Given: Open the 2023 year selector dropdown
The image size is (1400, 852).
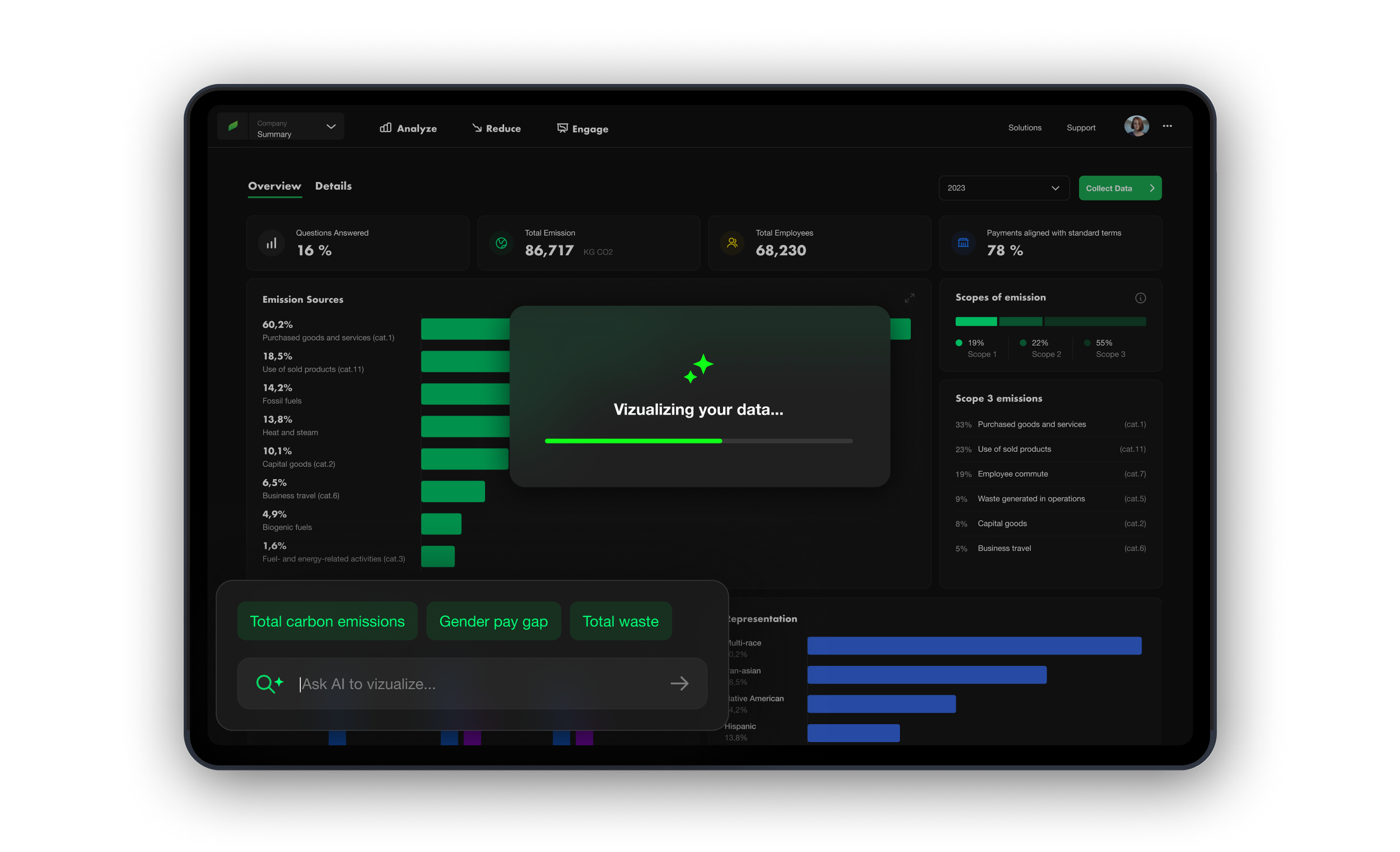Looking at the screenshot, I should pyautogui.click(x=1004, y=188).
